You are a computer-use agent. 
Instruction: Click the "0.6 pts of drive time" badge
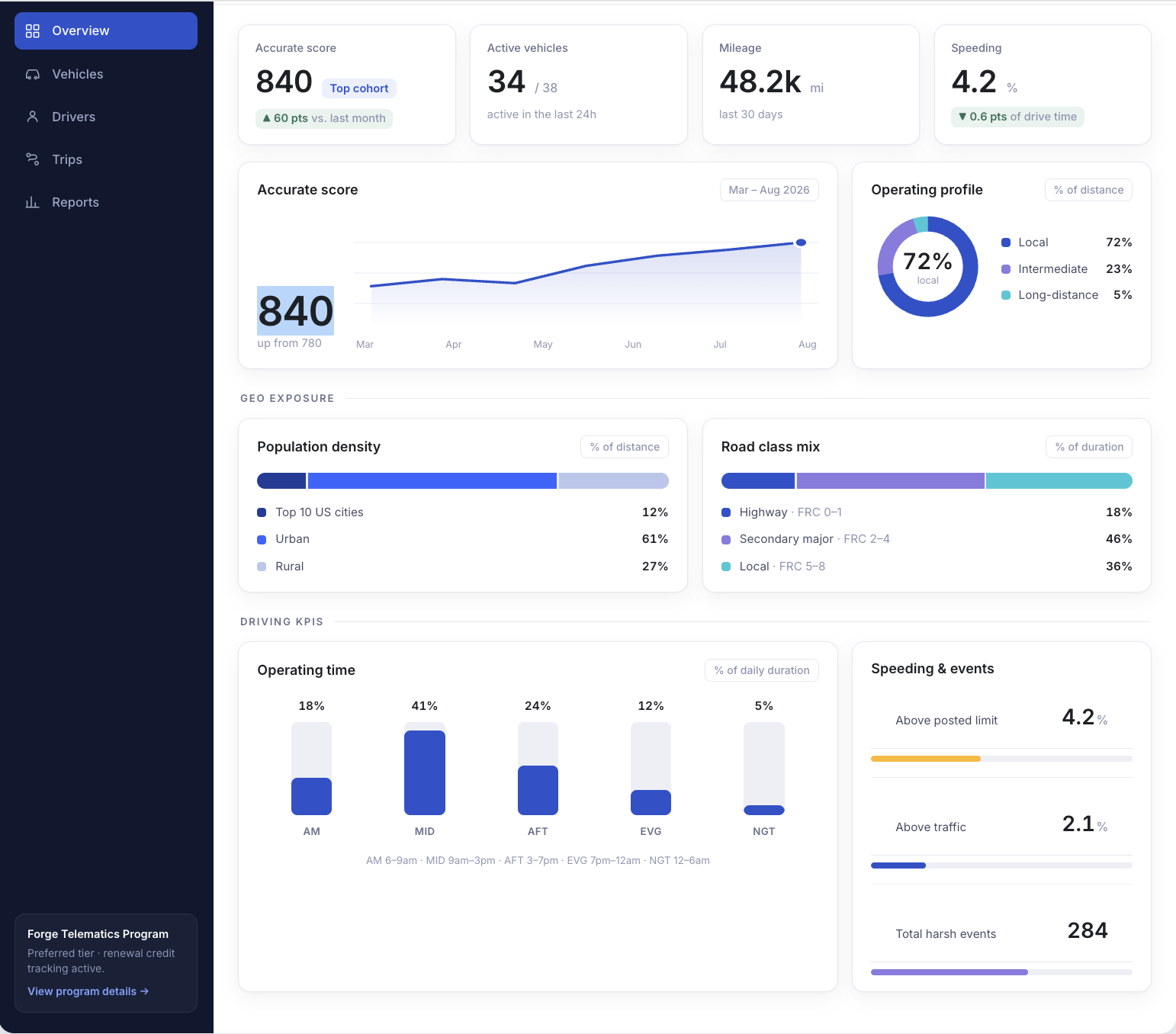(x=1017, y=117)
